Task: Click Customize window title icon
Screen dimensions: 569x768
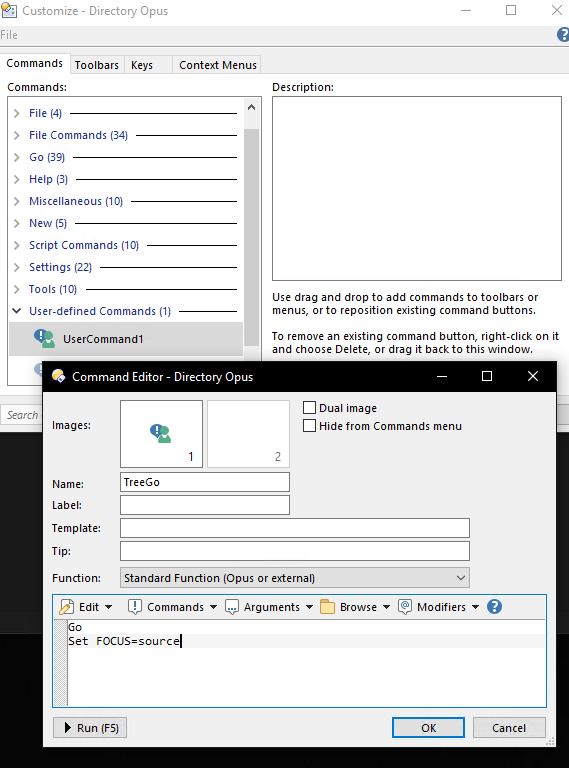Action: point(9,10)
